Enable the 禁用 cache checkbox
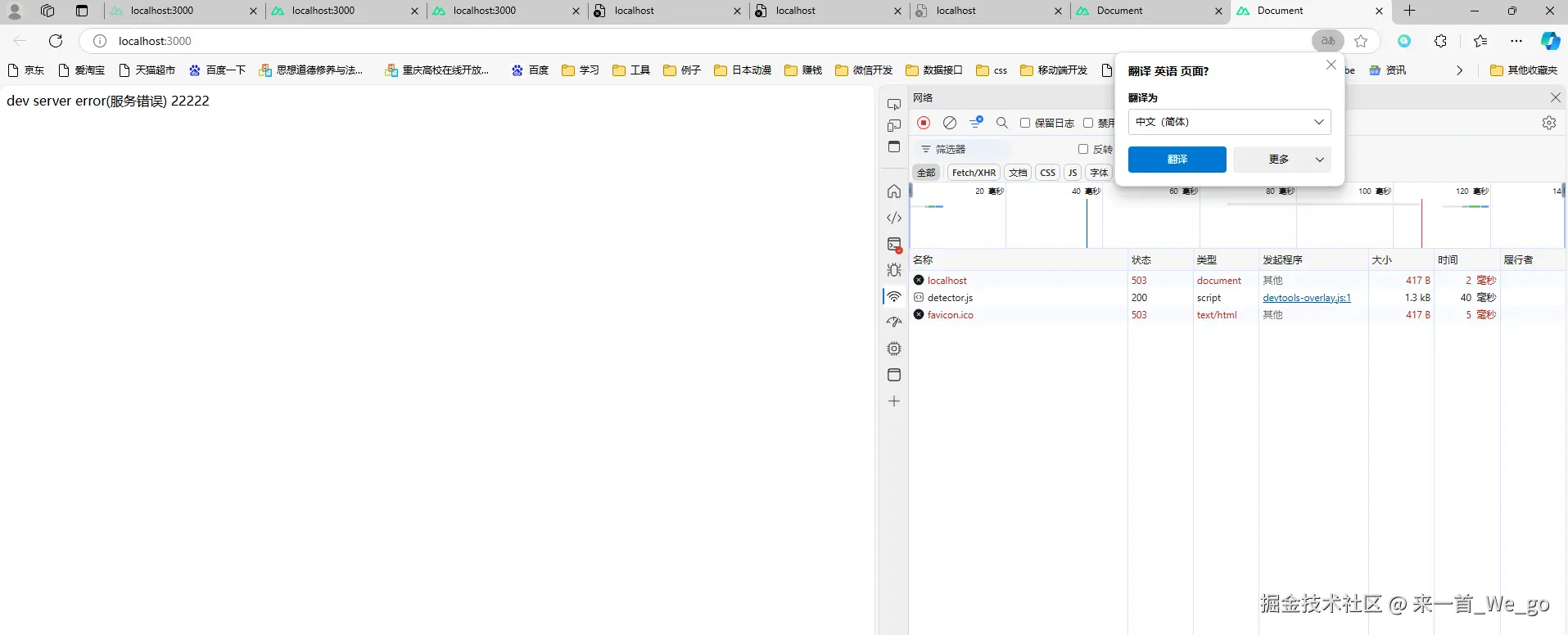The image size is (1568, 635). [x=1088, y=123]
